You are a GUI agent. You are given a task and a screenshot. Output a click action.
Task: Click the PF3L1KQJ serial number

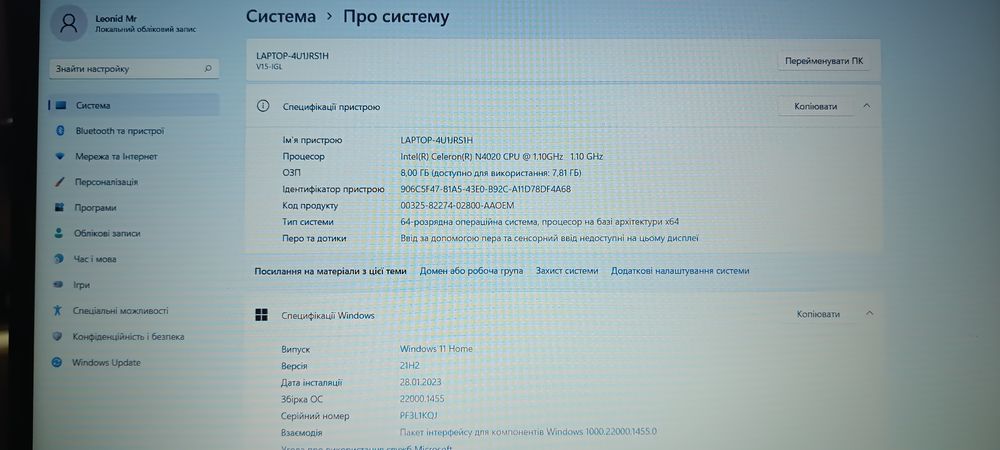(x=419, y=416)
